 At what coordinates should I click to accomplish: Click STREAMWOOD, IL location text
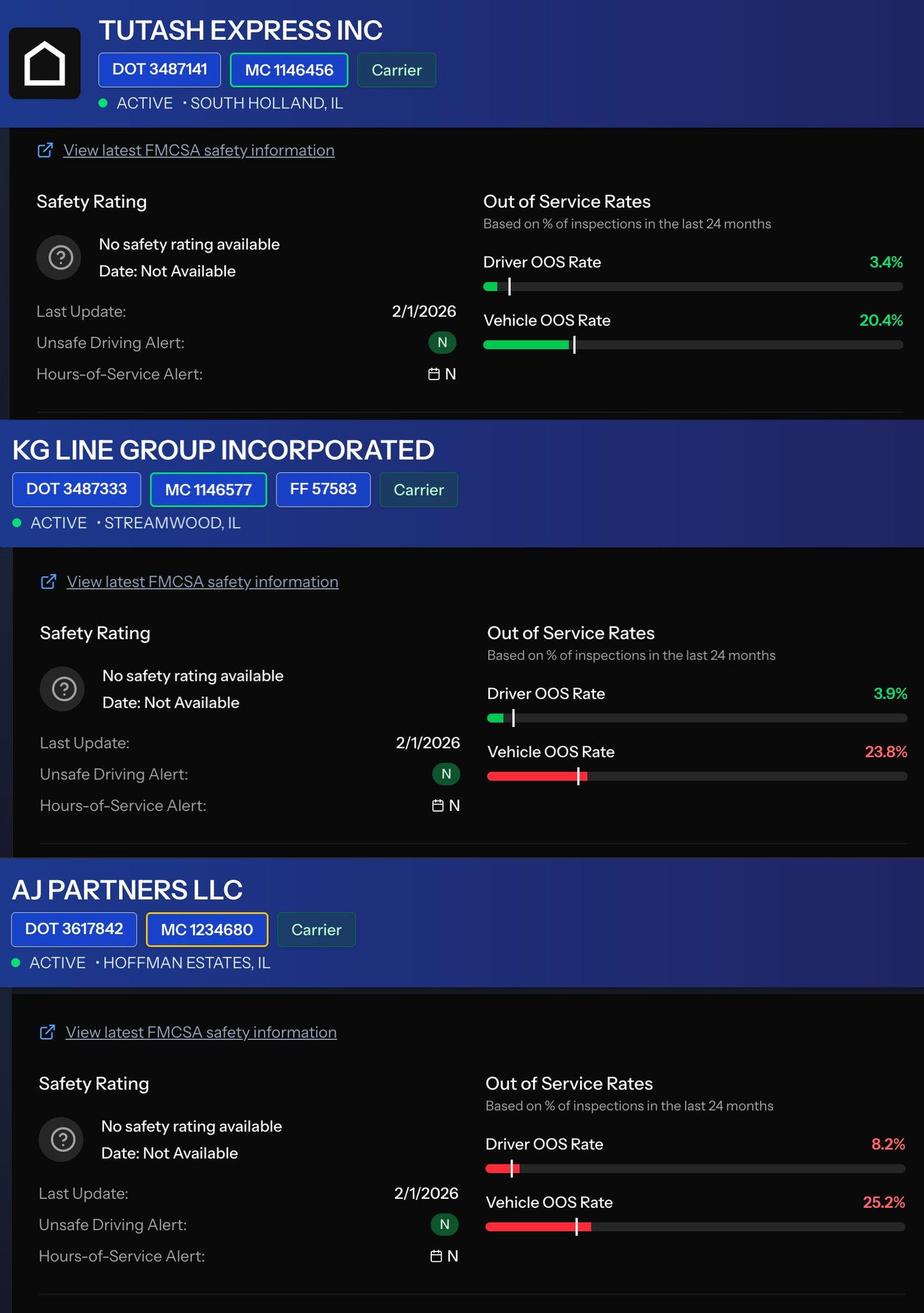coord(172,523)
